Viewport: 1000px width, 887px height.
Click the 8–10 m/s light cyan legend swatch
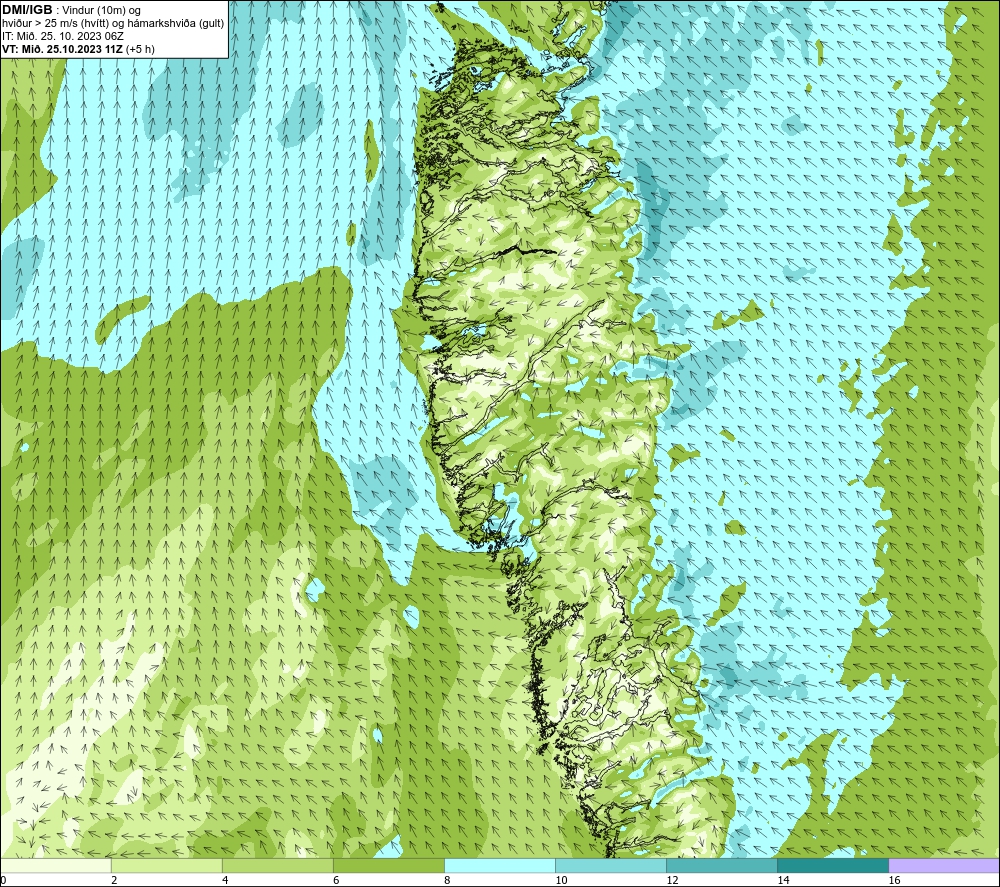[x=500, y=865]
